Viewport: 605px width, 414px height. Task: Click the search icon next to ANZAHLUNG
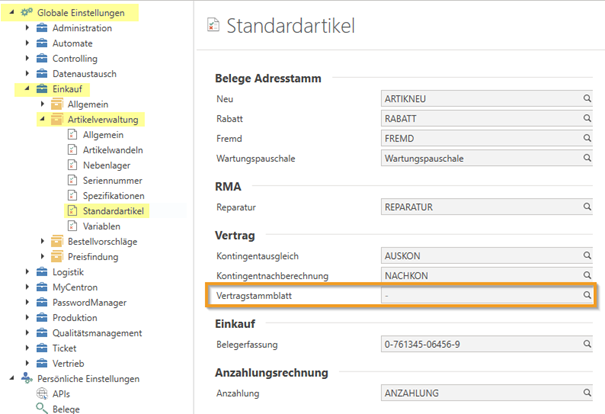click(x=588, y=394)
